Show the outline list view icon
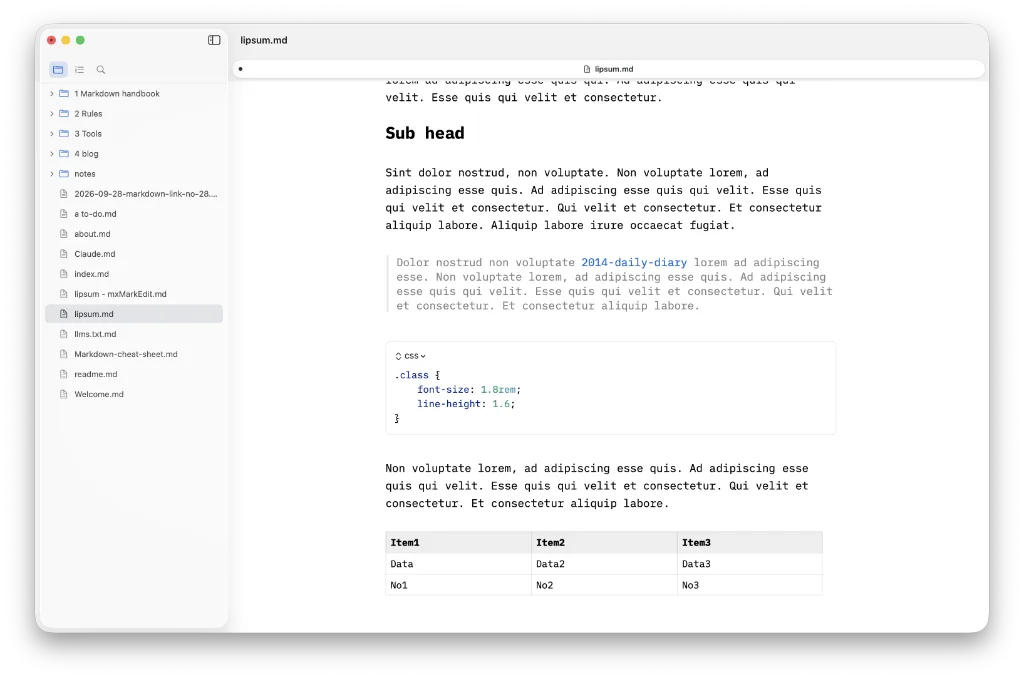1024x679 pixels. click(80, 69)
